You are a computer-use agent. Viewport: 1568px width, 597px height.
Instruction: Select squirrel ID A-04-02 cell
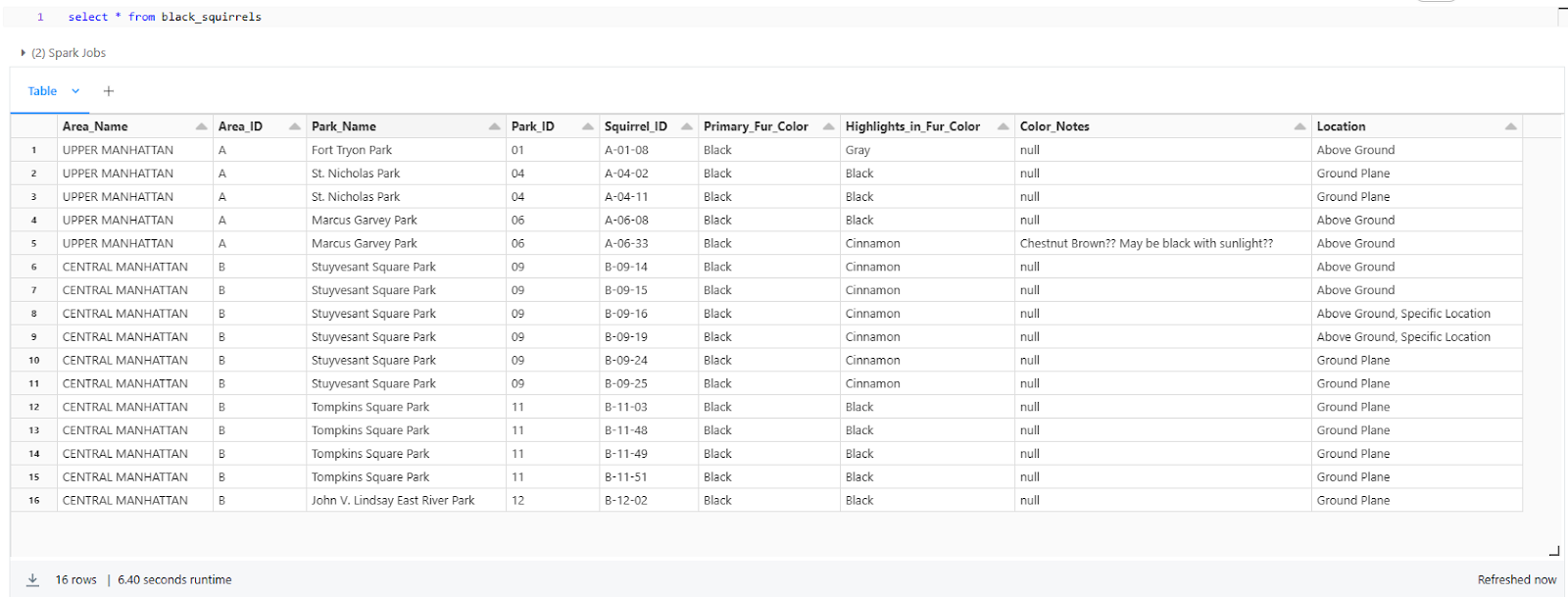point(649,174)
